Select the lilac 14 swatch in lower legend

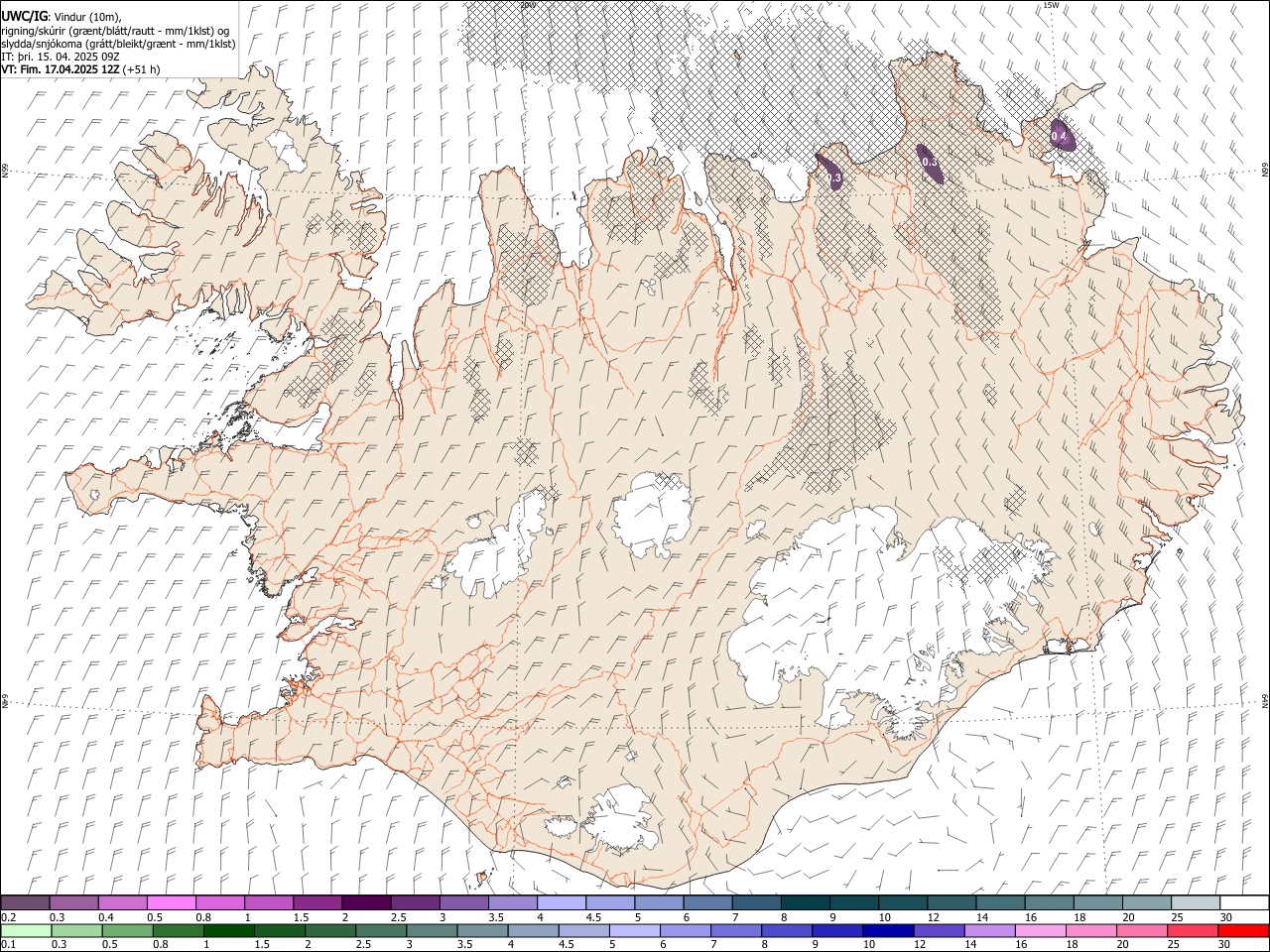[990, 931]
